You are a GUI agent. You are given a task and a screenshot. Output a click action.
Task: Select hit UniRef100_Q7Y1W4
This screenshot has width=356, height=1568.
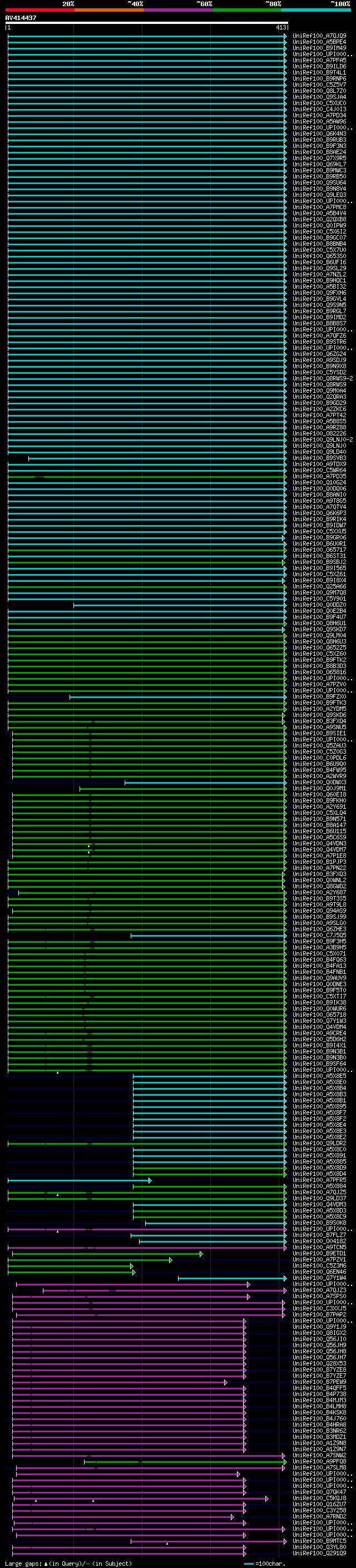coord(319,1278)
